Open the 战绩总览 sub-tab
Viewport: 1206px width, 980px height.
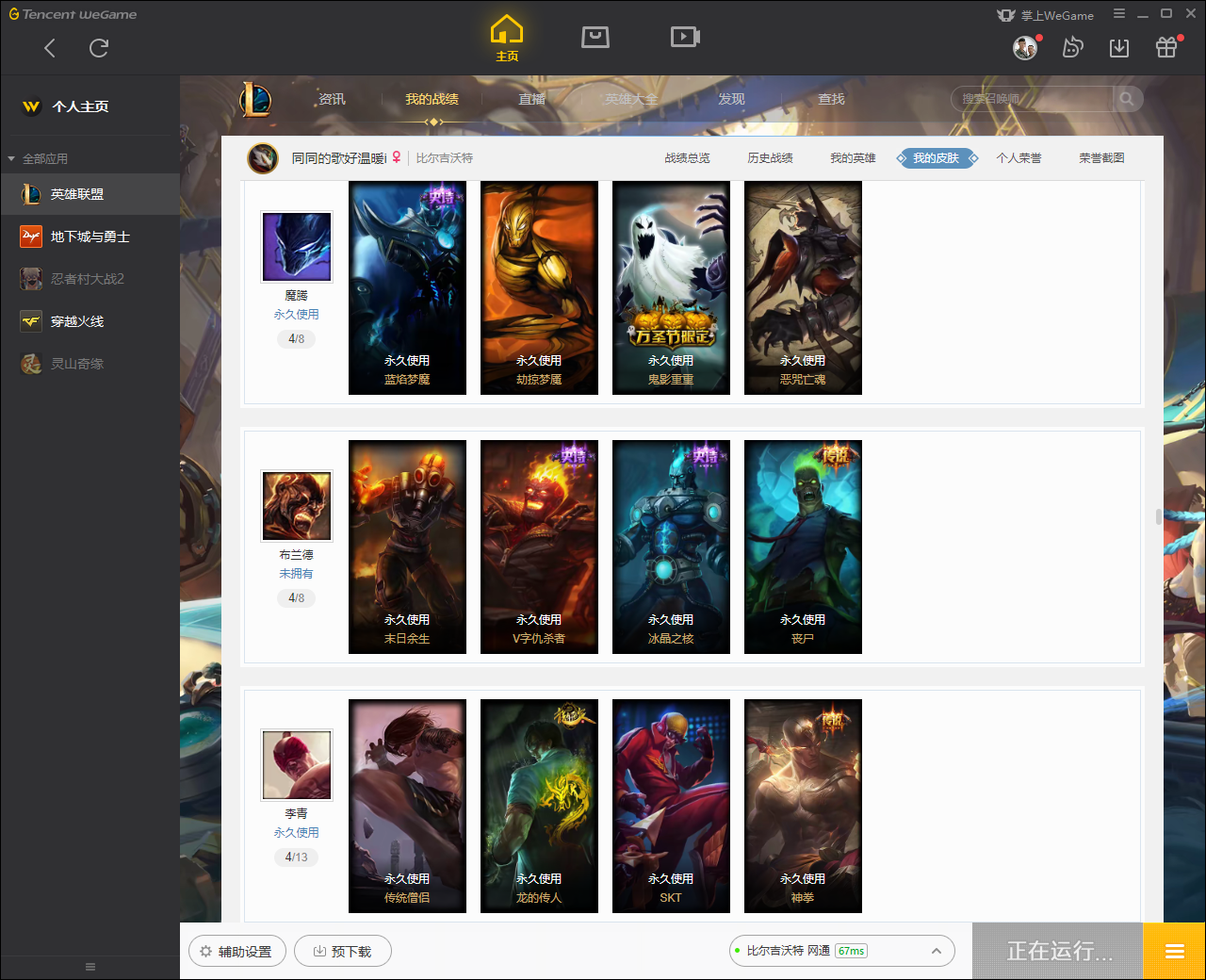[x=687, y=158]
